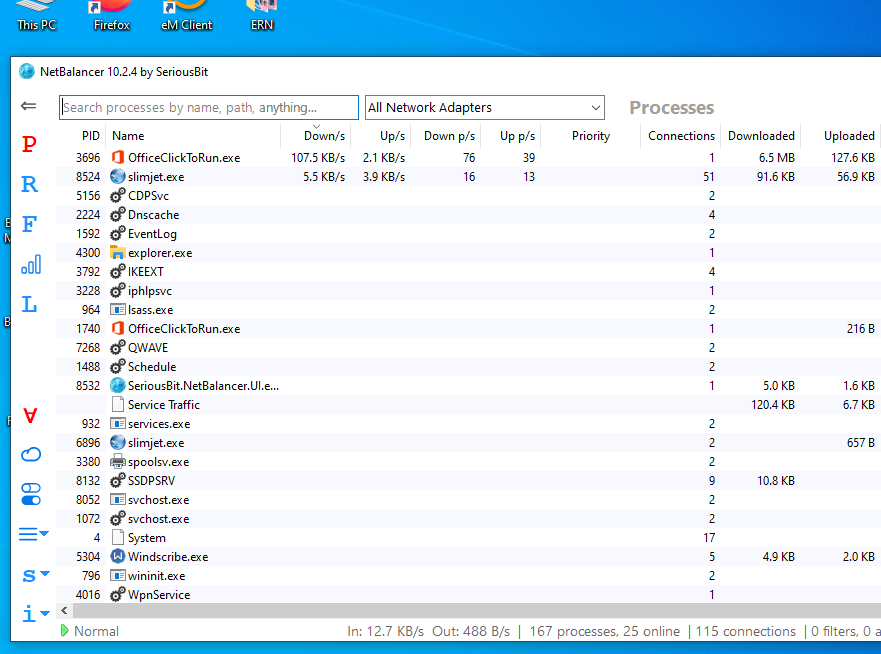Click the slimjet globe icon in PID 6896 row

tap(117, 443)
